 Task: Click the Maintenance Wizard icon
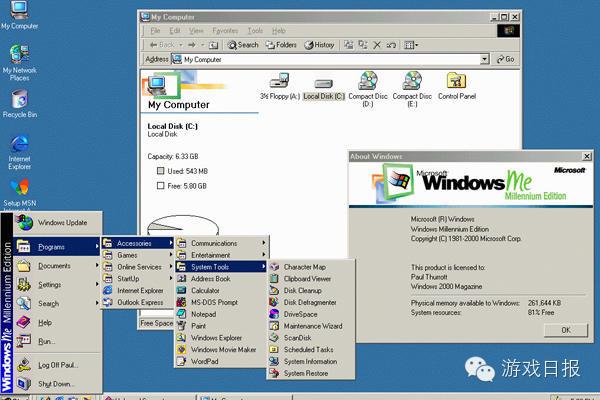tap(274, 326)
